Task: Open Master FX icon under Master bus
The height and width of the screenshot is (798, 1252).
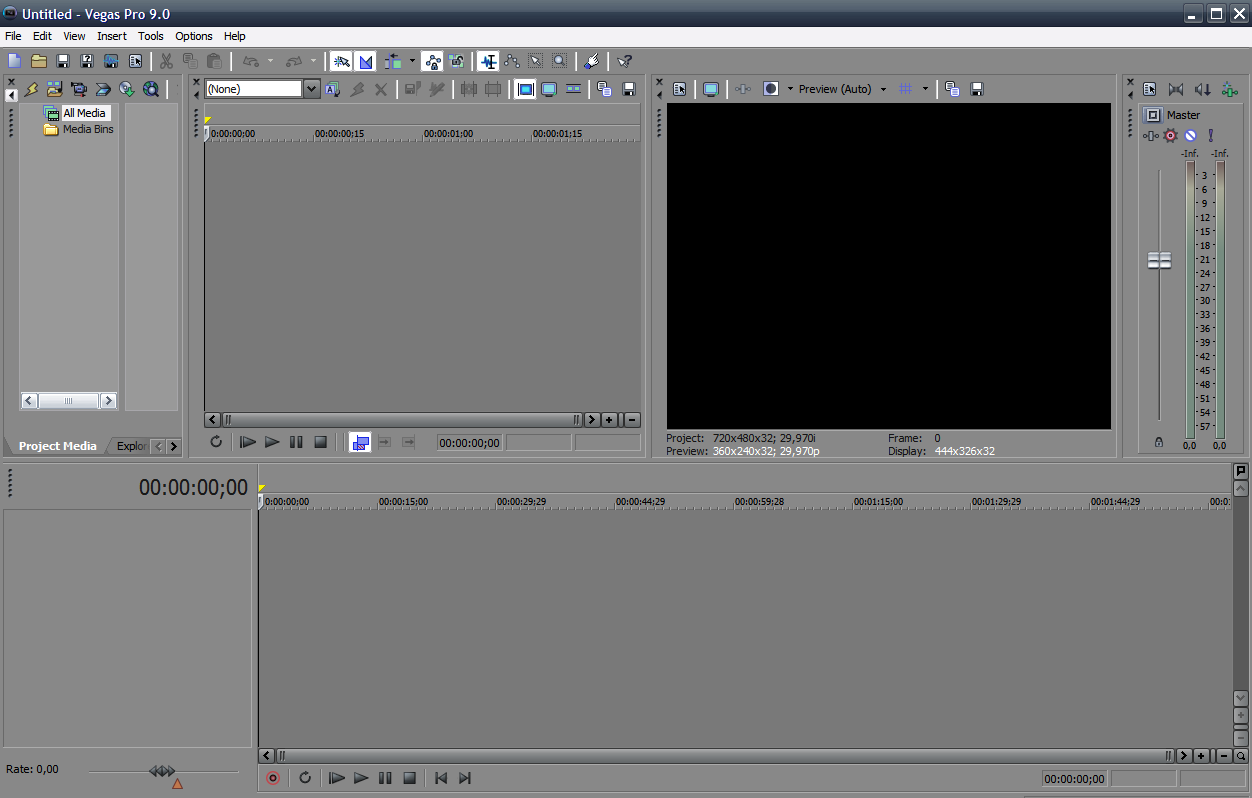Action: tap(1152, 135)
